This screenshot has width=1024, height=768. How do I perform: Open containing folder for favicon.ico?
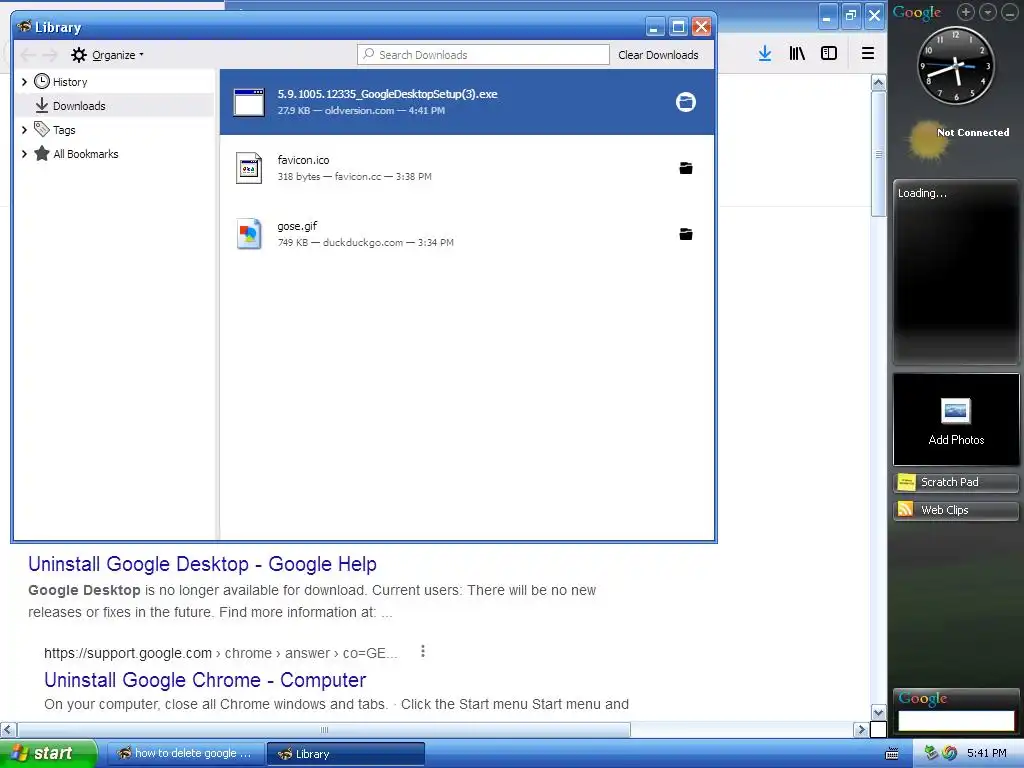686,168
